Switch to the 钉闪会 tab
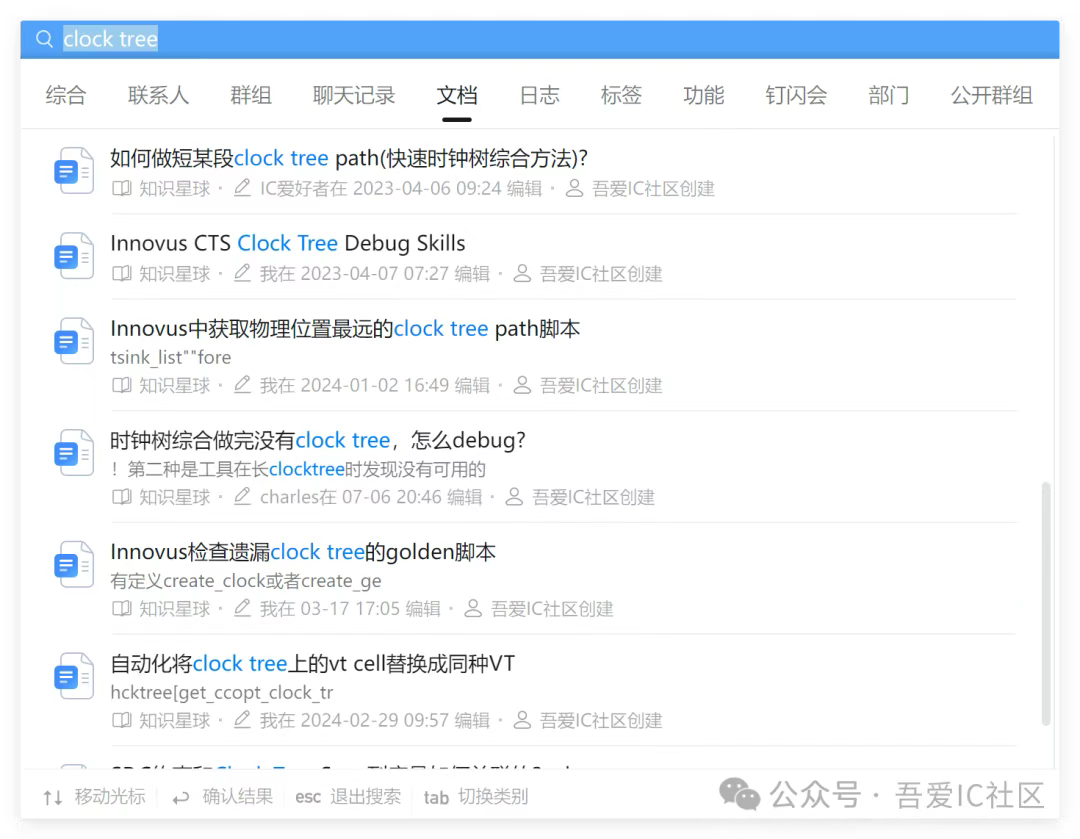The image size is (1080, 839). tap(796, 95)
